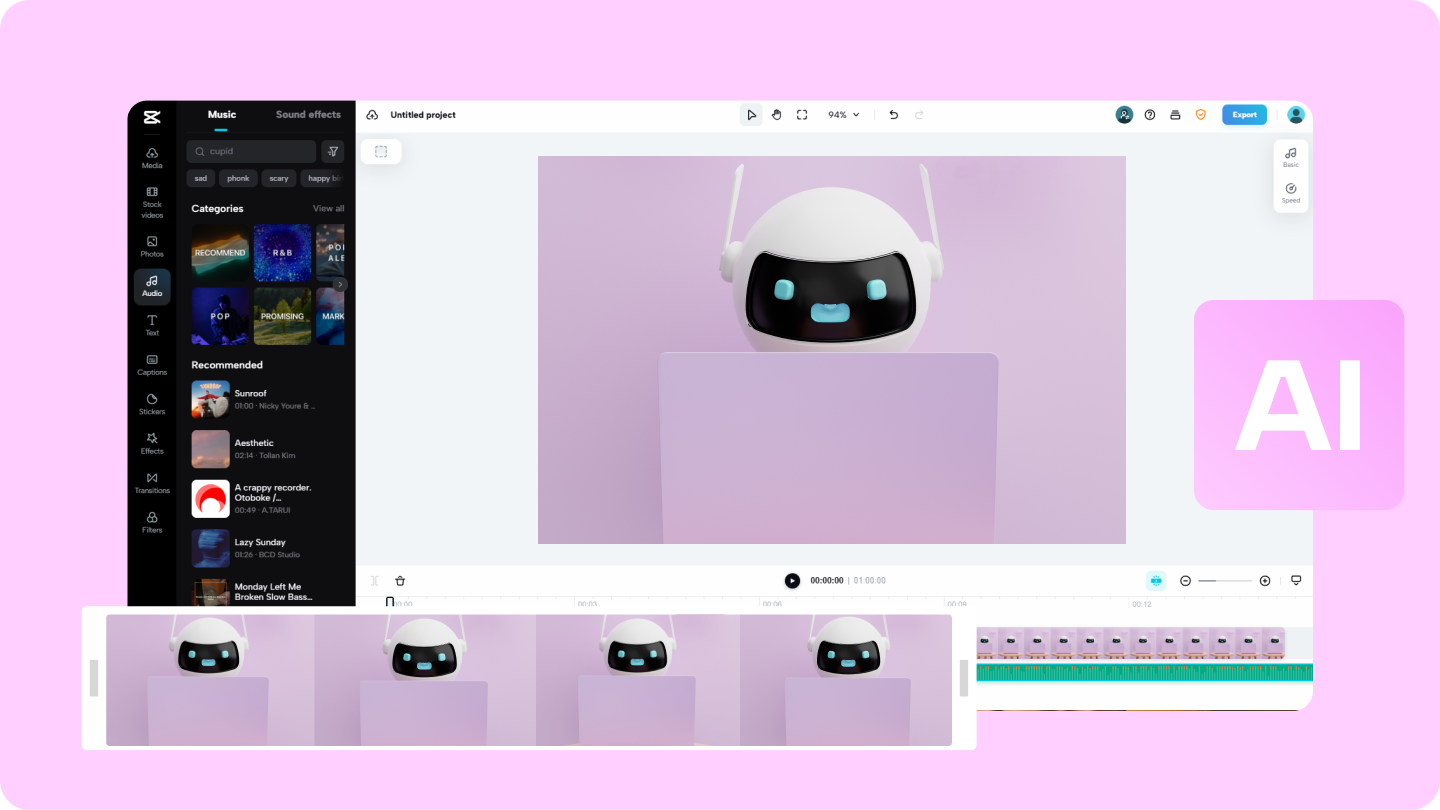The height and width of the screenshot is (810, 1440).
Task: Toggle the timeline snapping button
Action: [1156, 581]
